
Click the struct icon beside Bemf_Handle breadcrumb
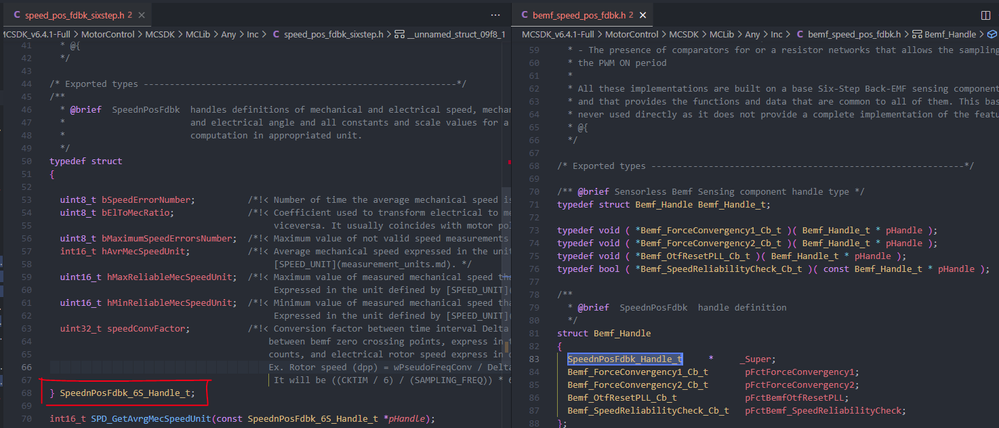(917, 34)
